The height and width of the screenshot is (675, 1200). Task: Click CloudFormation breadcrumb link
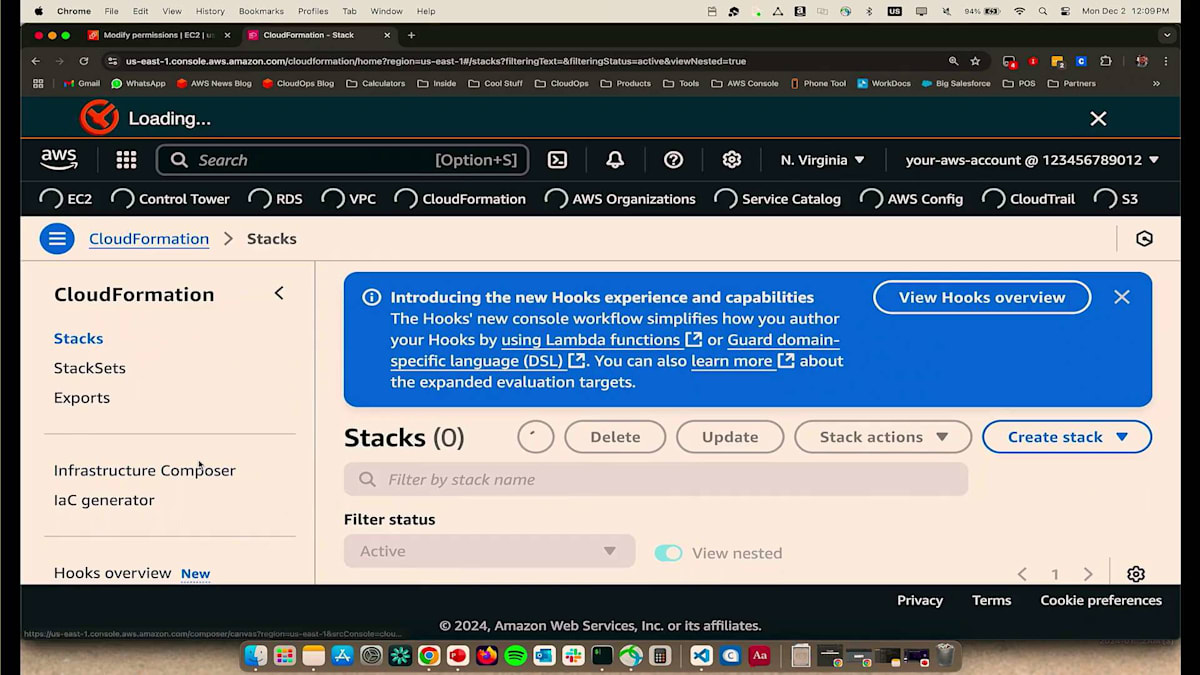(x=149, y=239)
